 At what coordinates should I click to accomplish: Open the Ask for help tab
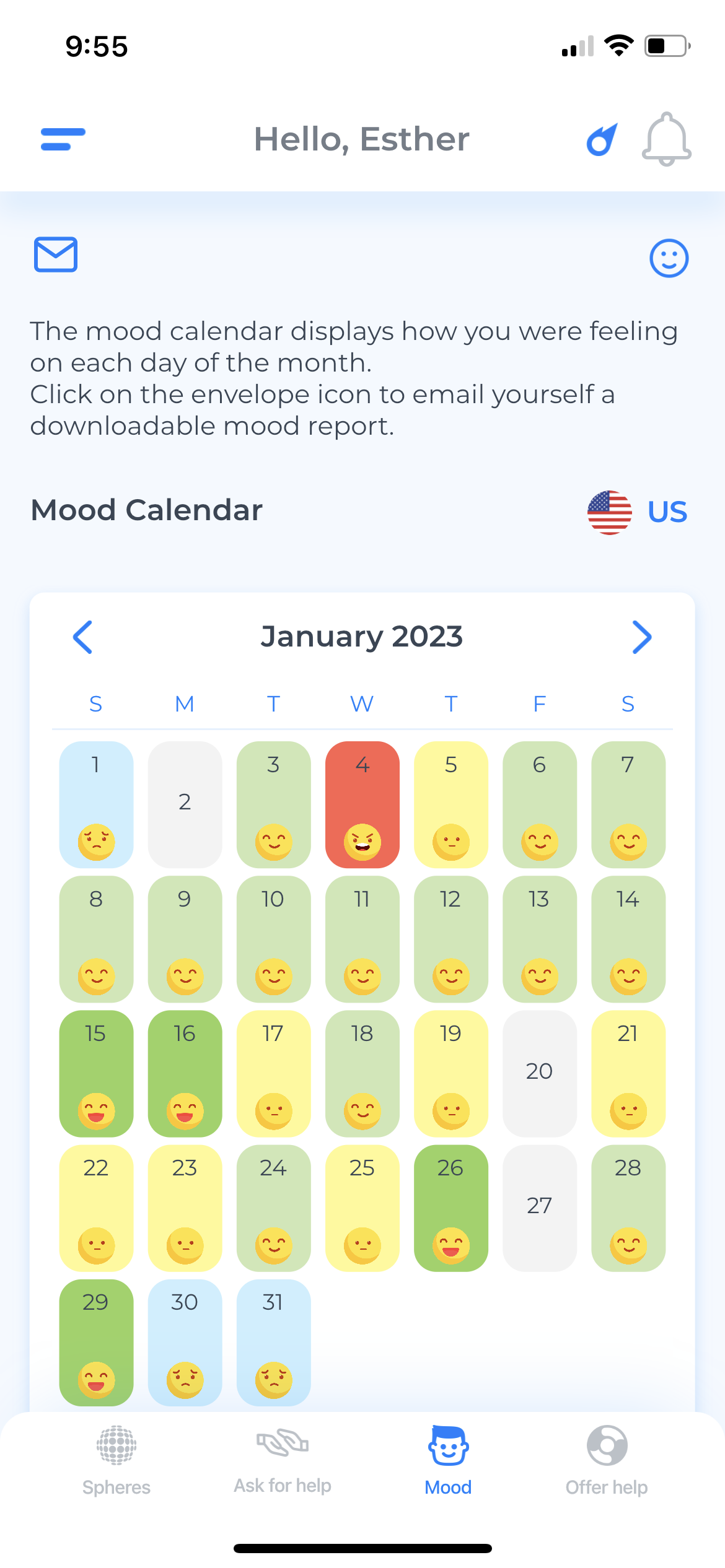click(283, 1460)
